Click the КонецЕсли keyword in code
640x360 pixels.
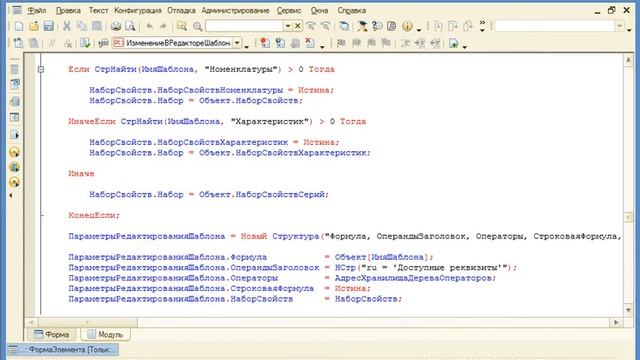tap(93, 216)
